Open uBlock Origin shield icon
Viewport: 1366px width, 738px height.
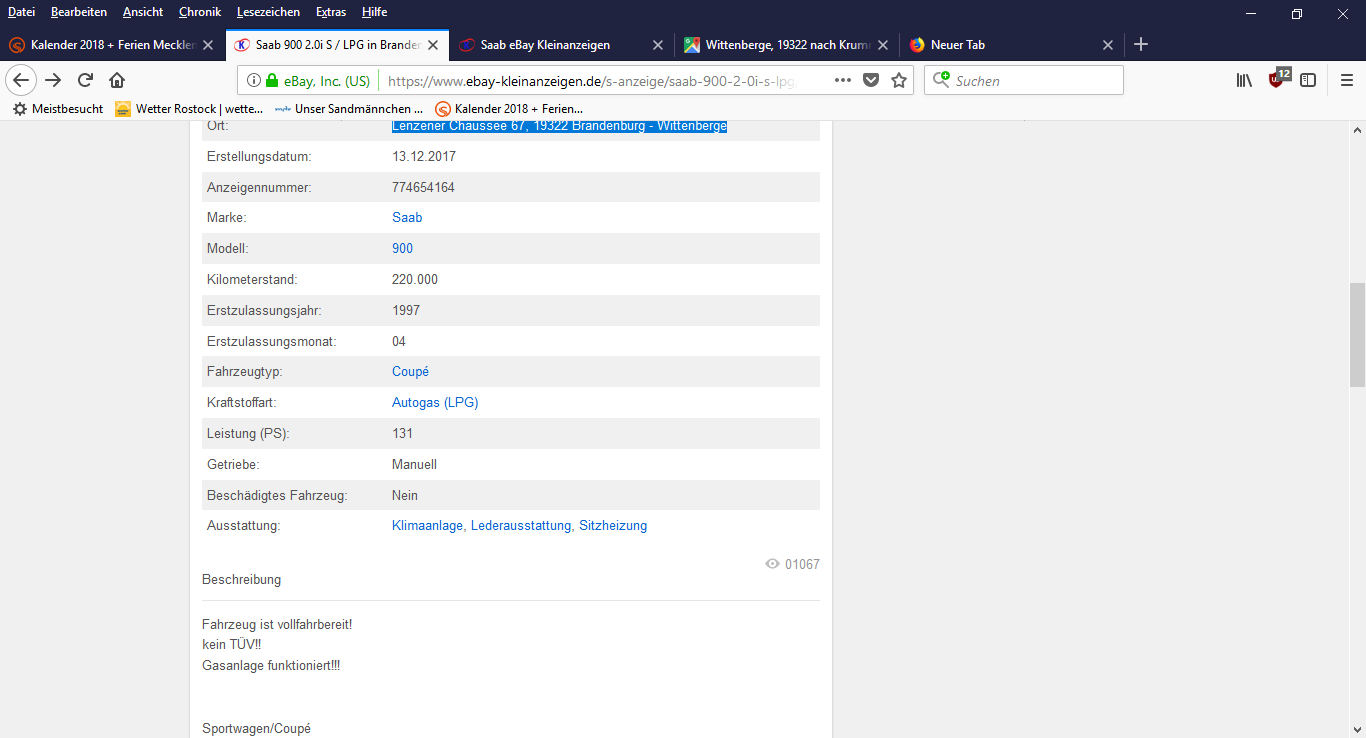(x=1278, y=79)
